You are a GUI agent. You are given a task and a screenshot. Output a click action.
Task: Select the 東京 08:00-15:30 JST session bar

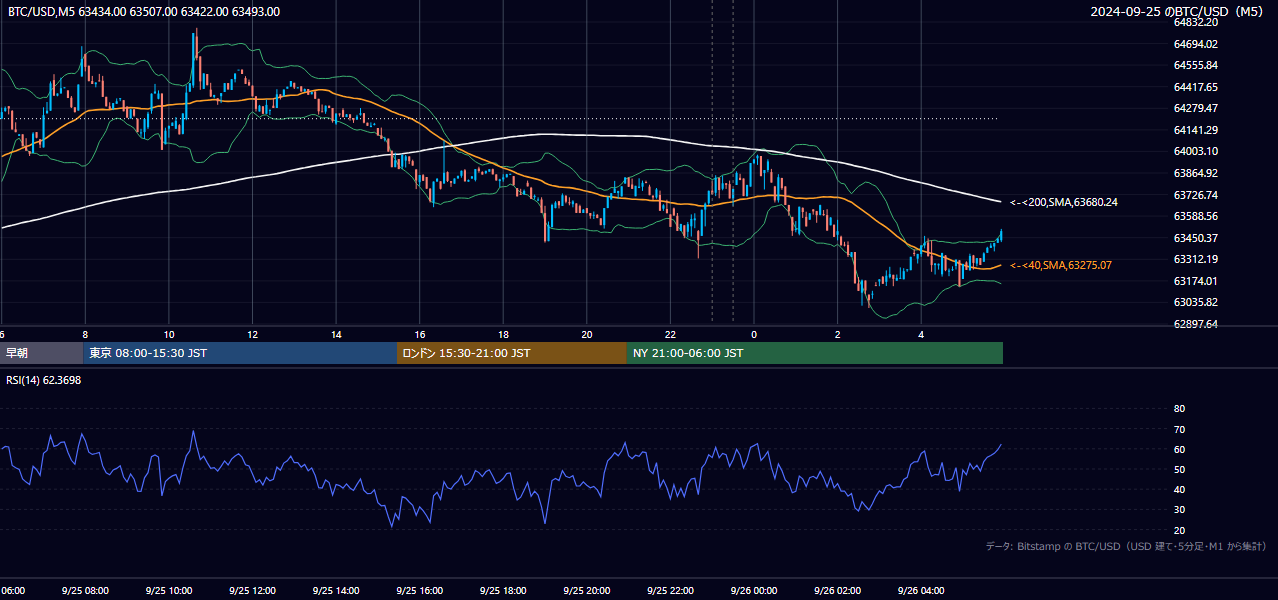click(240, 353)
